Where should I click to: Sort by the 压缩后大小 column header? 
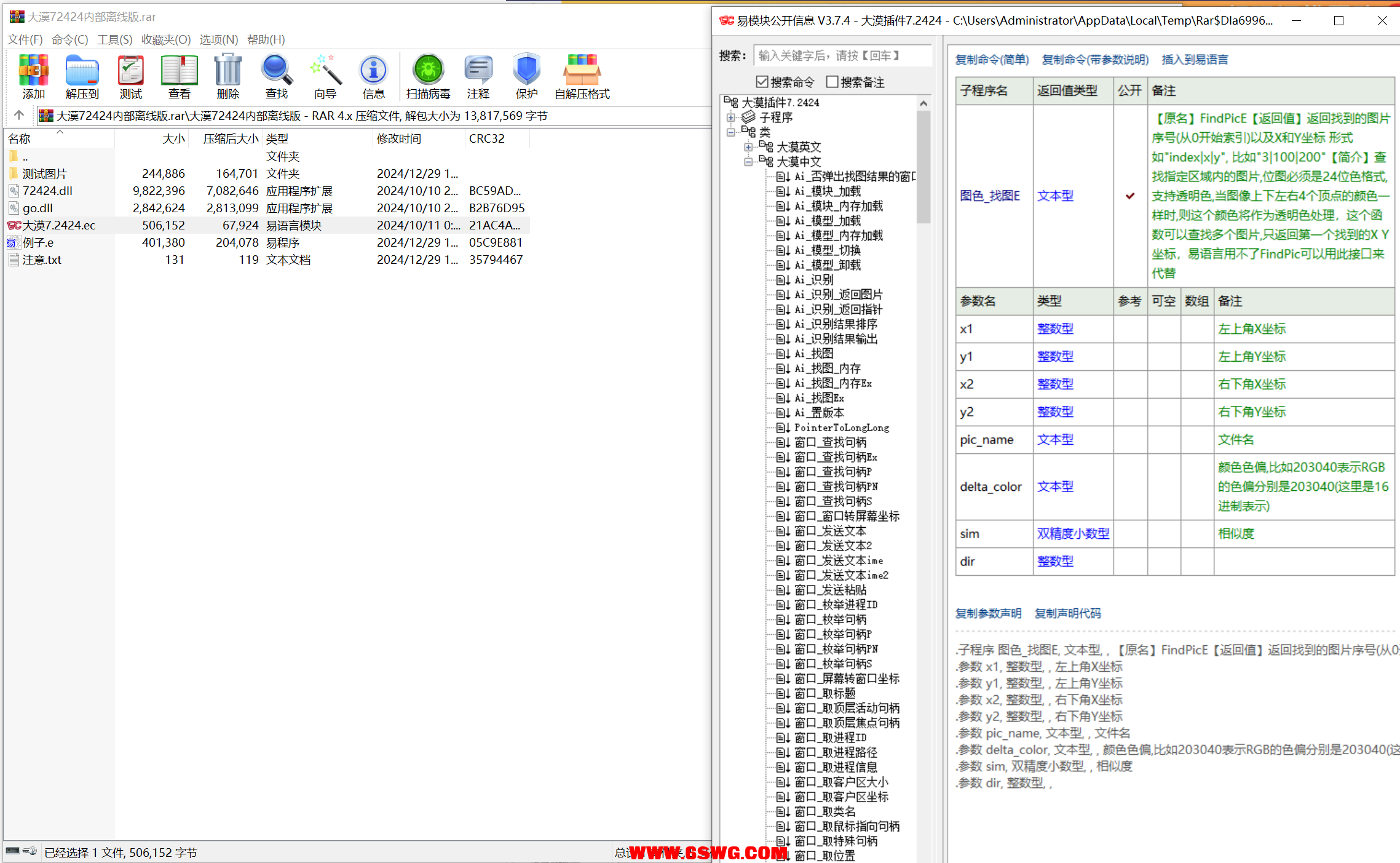coord(225,138)
